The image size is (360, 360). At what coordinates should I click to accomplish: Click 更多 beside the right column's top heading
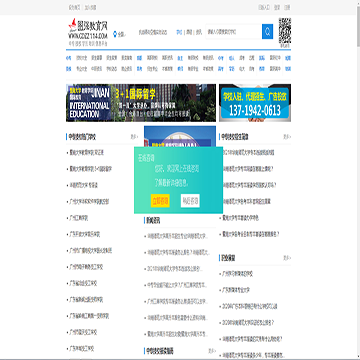(x=287, y=137)
